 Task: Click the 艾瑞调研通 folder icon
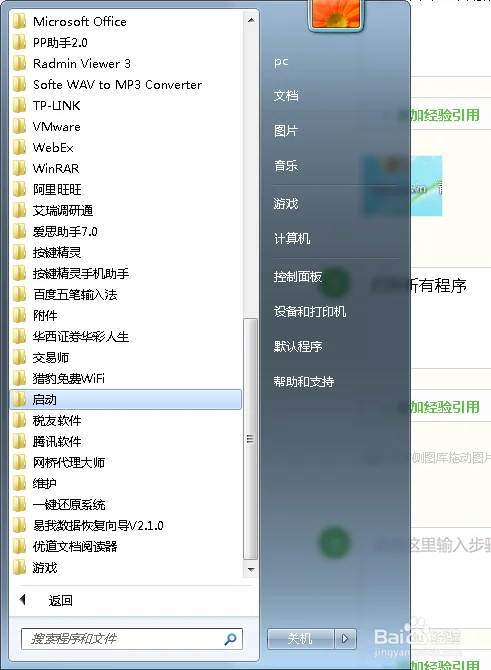click(x=19, y=210)
